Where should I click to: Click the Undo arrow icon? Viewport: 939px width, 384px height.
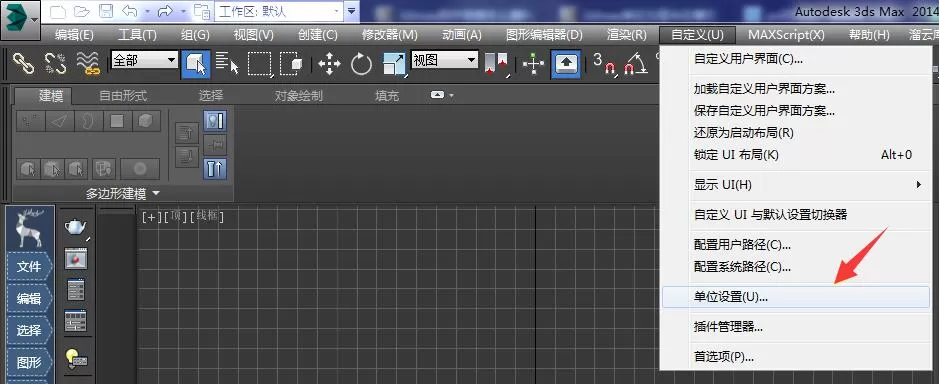pyautogui.click(x=129, y=11)
